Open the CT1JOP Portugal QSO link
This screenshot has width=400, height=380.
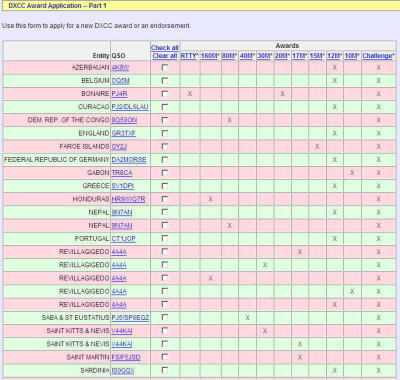(123, 239)
